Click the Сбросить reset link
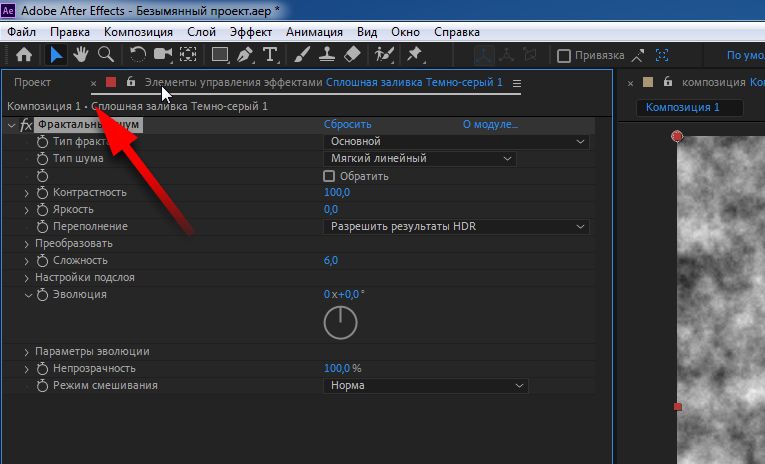 point(347,124)
